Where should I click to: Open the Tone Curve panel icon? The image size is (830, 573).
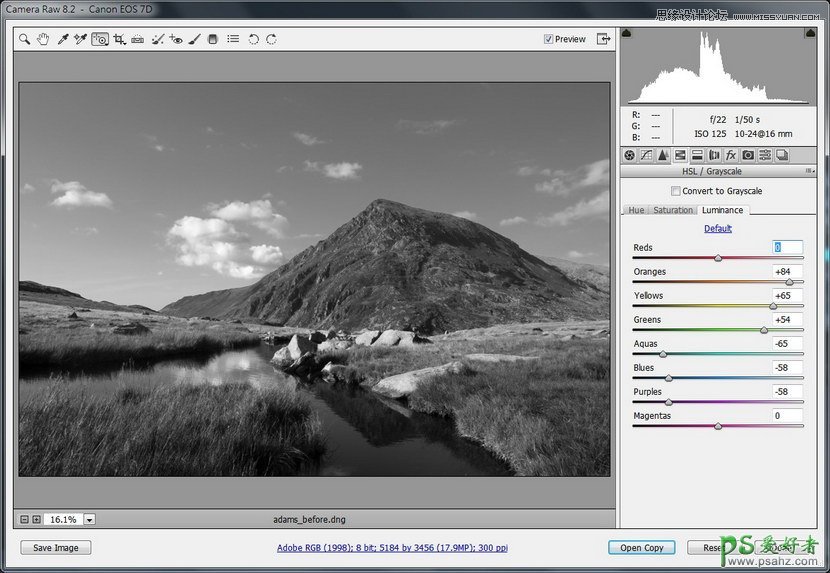pos(646,155)
